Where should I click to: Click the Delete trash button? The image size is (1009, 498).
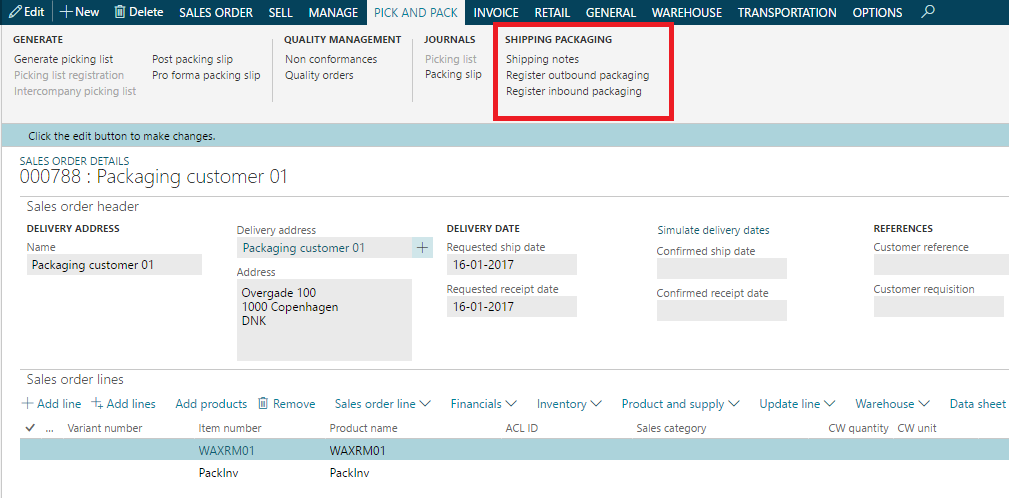[x=138, y=12]
